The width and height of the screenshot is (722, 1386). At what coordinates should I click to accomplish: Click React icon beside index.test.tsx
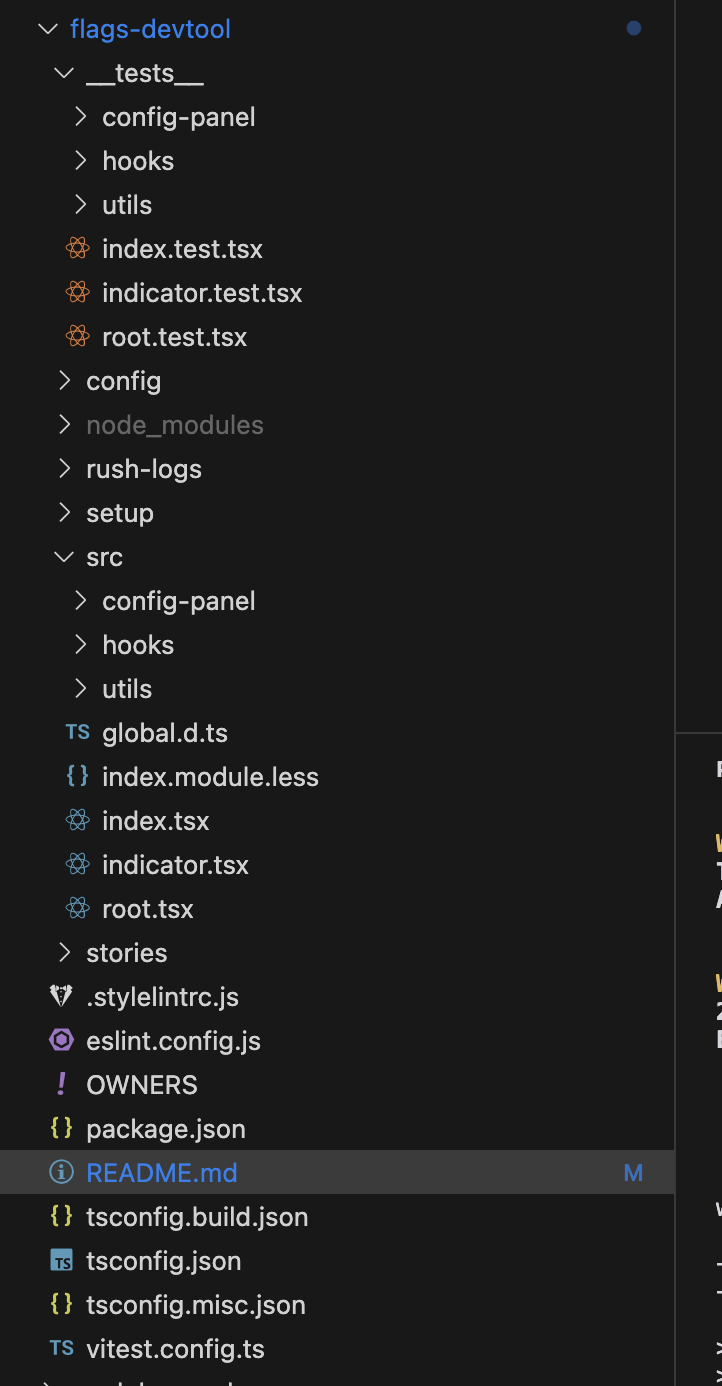77,249
